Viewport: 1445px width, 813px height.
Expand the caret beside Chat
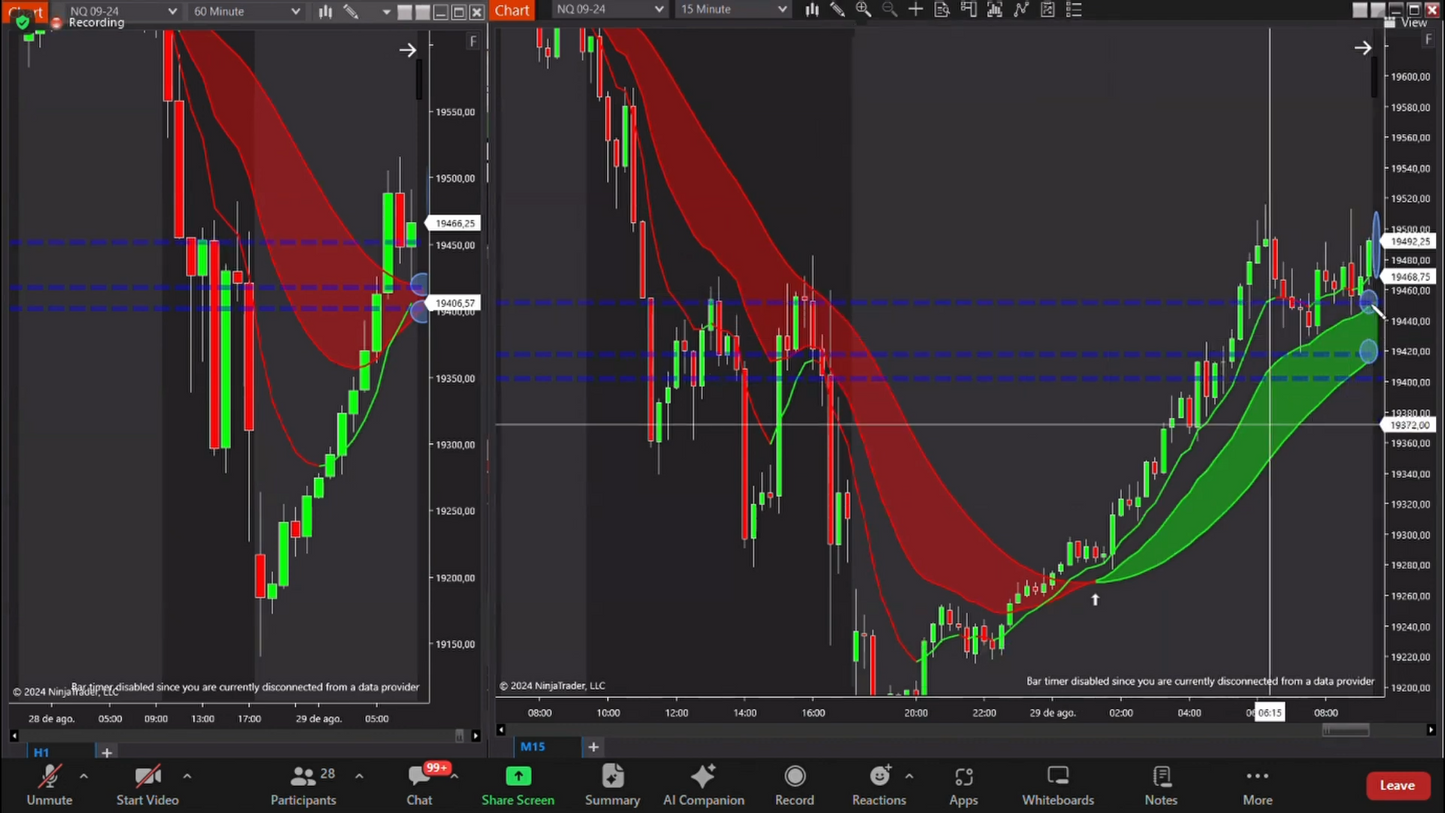coord(455,776)
